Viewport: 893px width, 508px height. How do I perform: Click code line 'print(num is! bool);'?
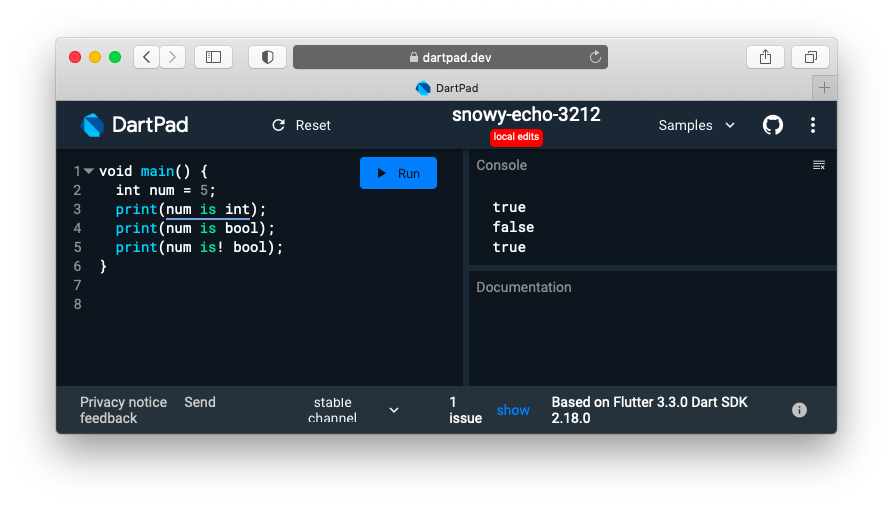[x=199, y=247]
